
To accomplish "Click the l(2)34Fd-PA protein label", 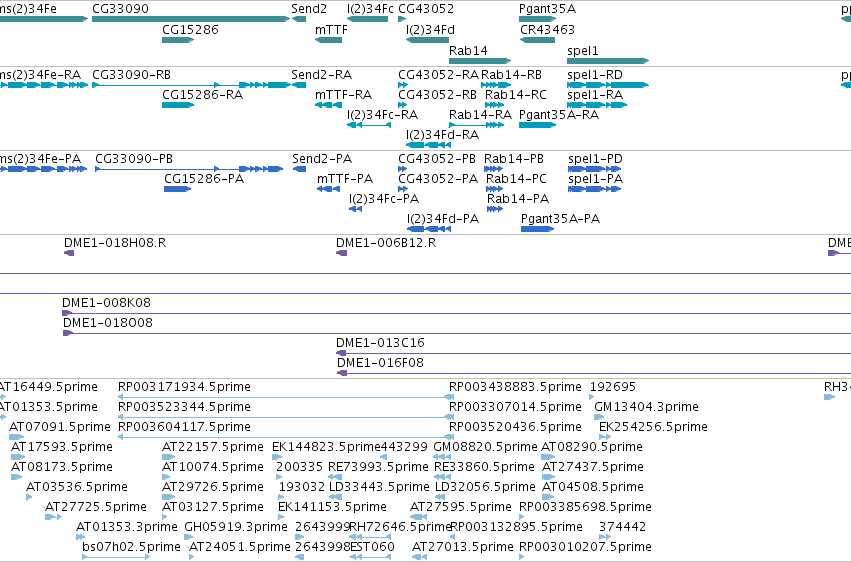I will coord(443,219).
